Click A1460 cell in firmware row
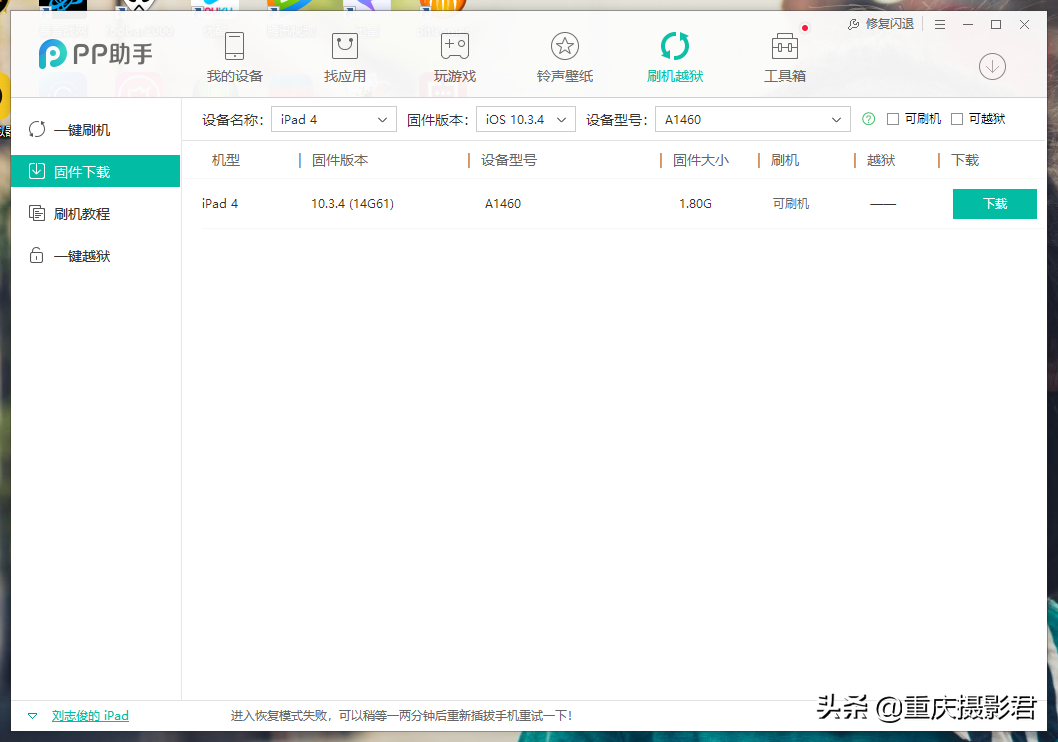The image size is (1058, 742). [503, 204]
